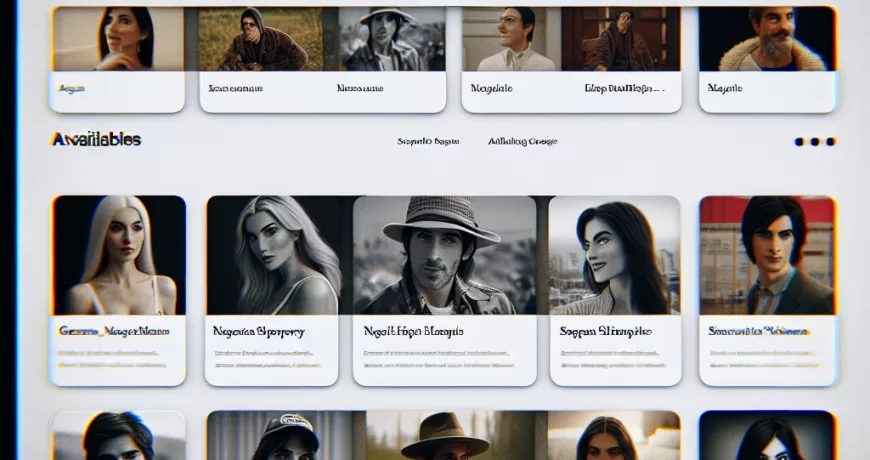Open the suited man portrait with red background

pyautogui.click(x=767, y=255)
